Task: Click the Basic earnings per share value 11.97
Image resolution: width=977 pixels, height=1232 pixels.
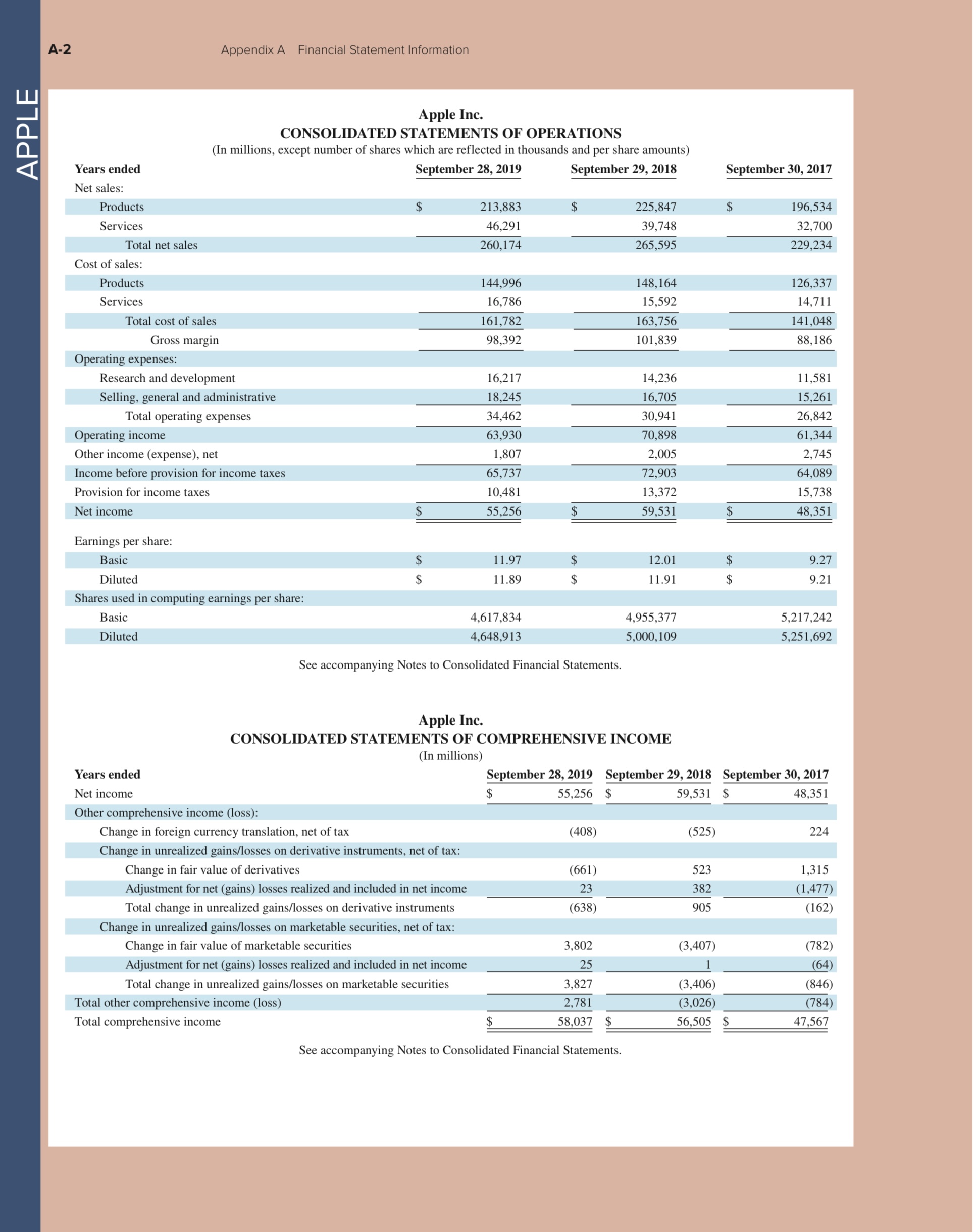Action: (505, 560)
